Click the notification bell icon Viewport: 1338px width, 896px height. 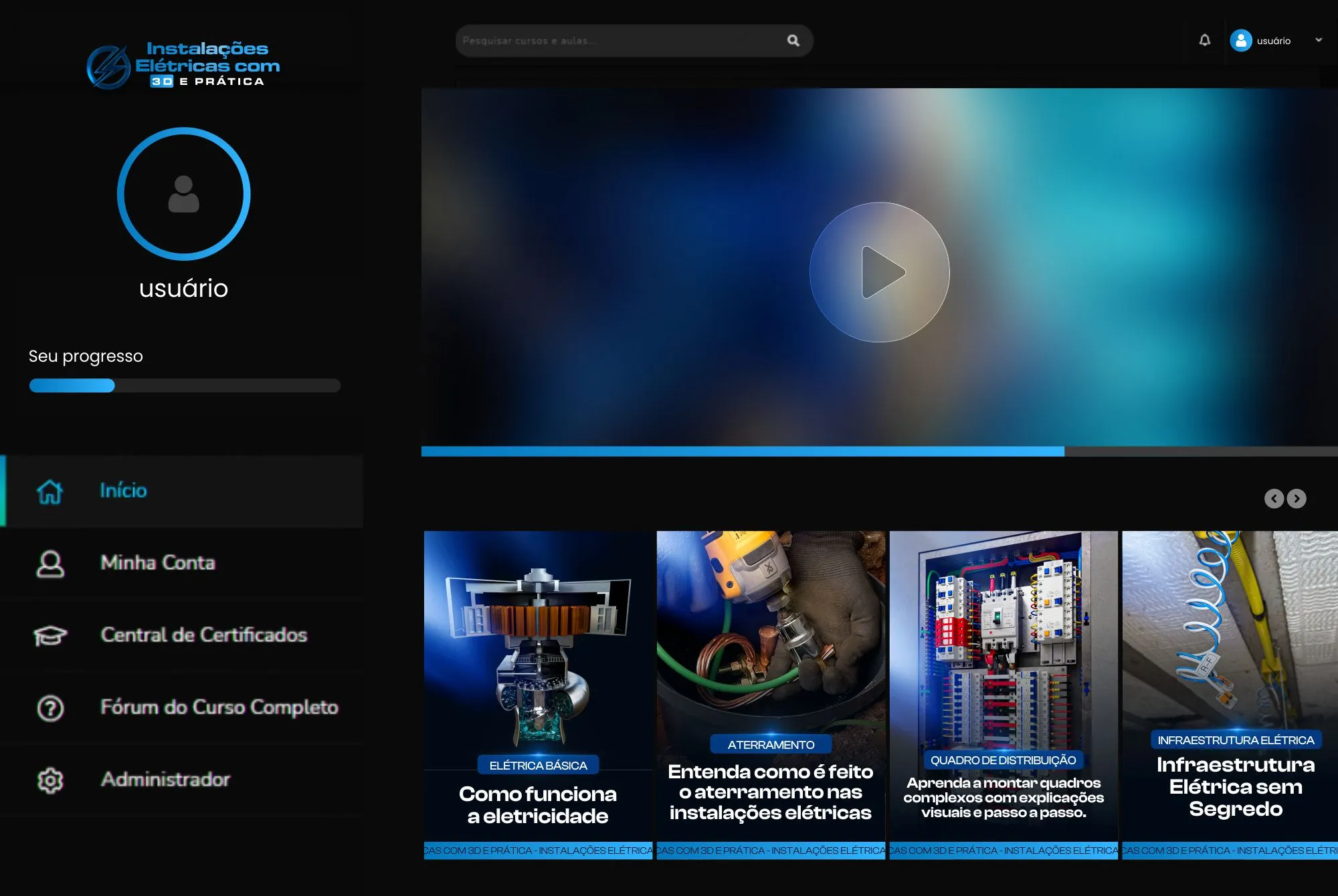click(1204, 40)
